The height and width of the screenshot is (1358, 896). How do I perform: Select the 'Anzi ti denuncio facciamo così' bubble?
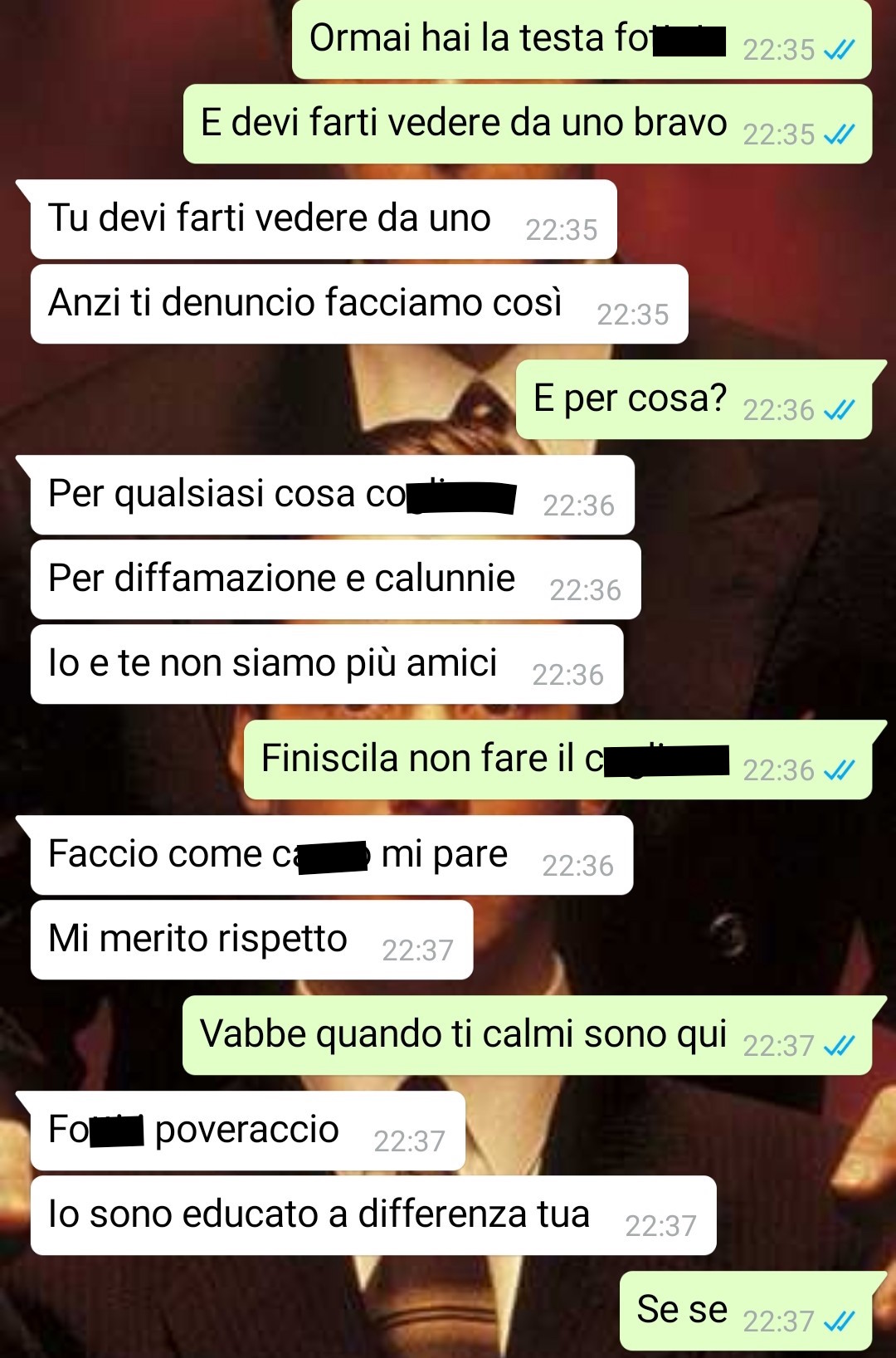tap(359, 304)
